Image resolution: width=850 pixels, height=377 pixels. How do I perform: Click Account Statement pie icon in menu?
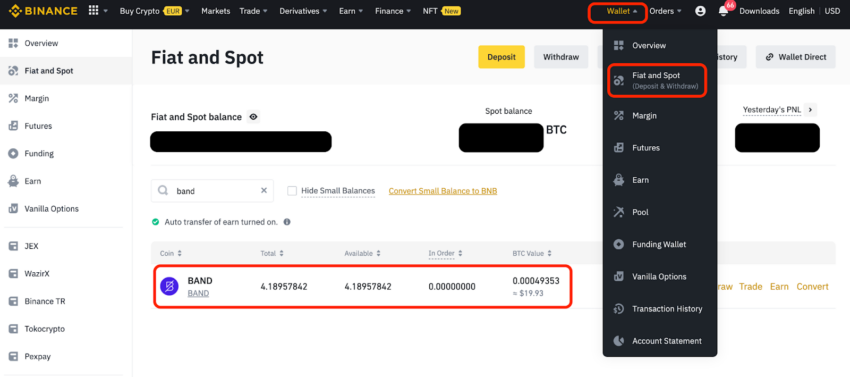tap(619, 341)
